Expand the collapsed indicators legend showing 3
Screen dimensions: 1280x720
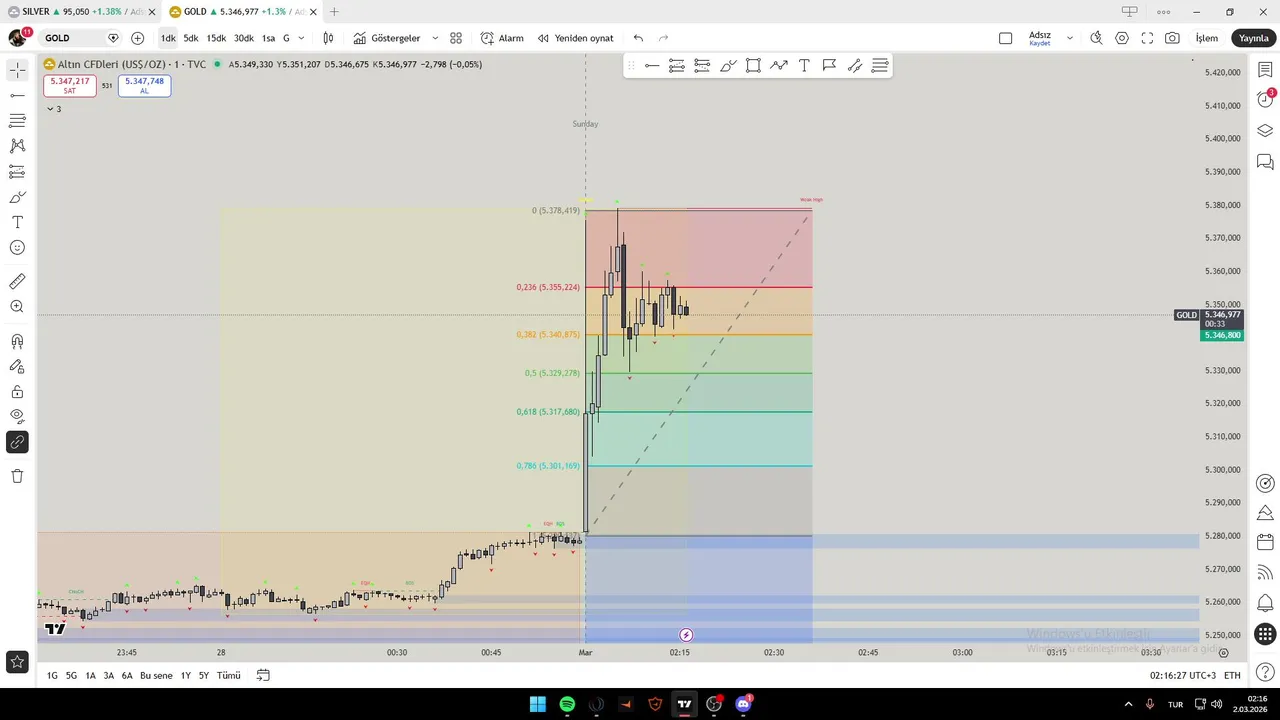[x=54, y=109]
